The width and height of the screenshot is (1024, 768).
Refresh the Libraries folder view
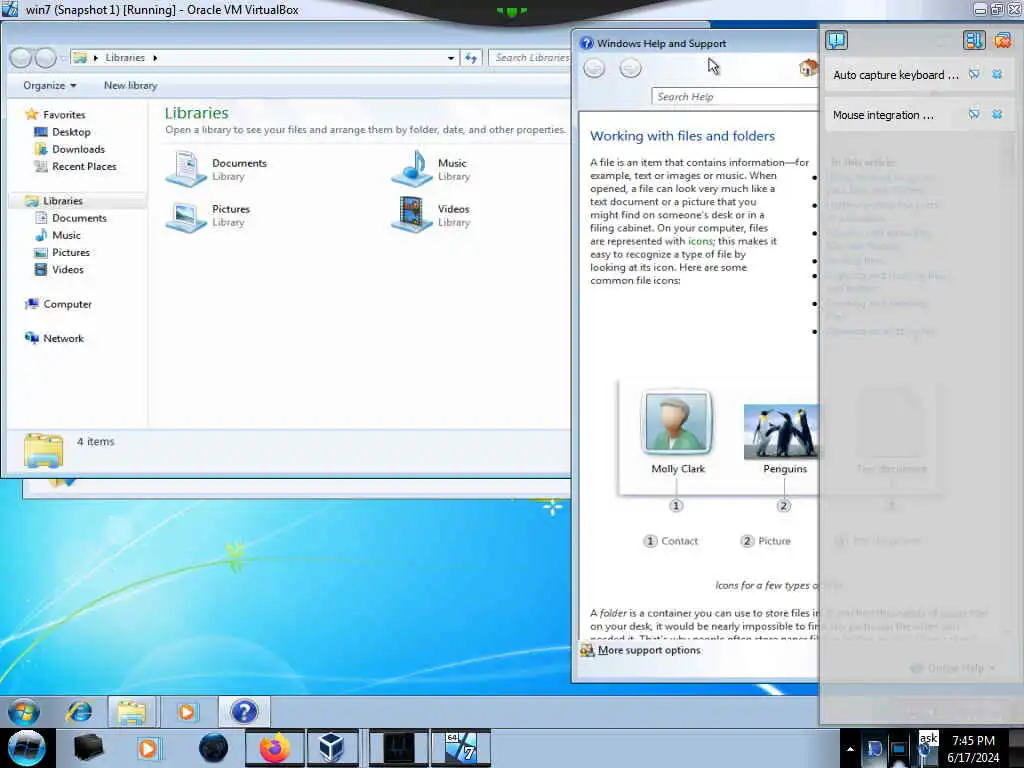(471, 58)
